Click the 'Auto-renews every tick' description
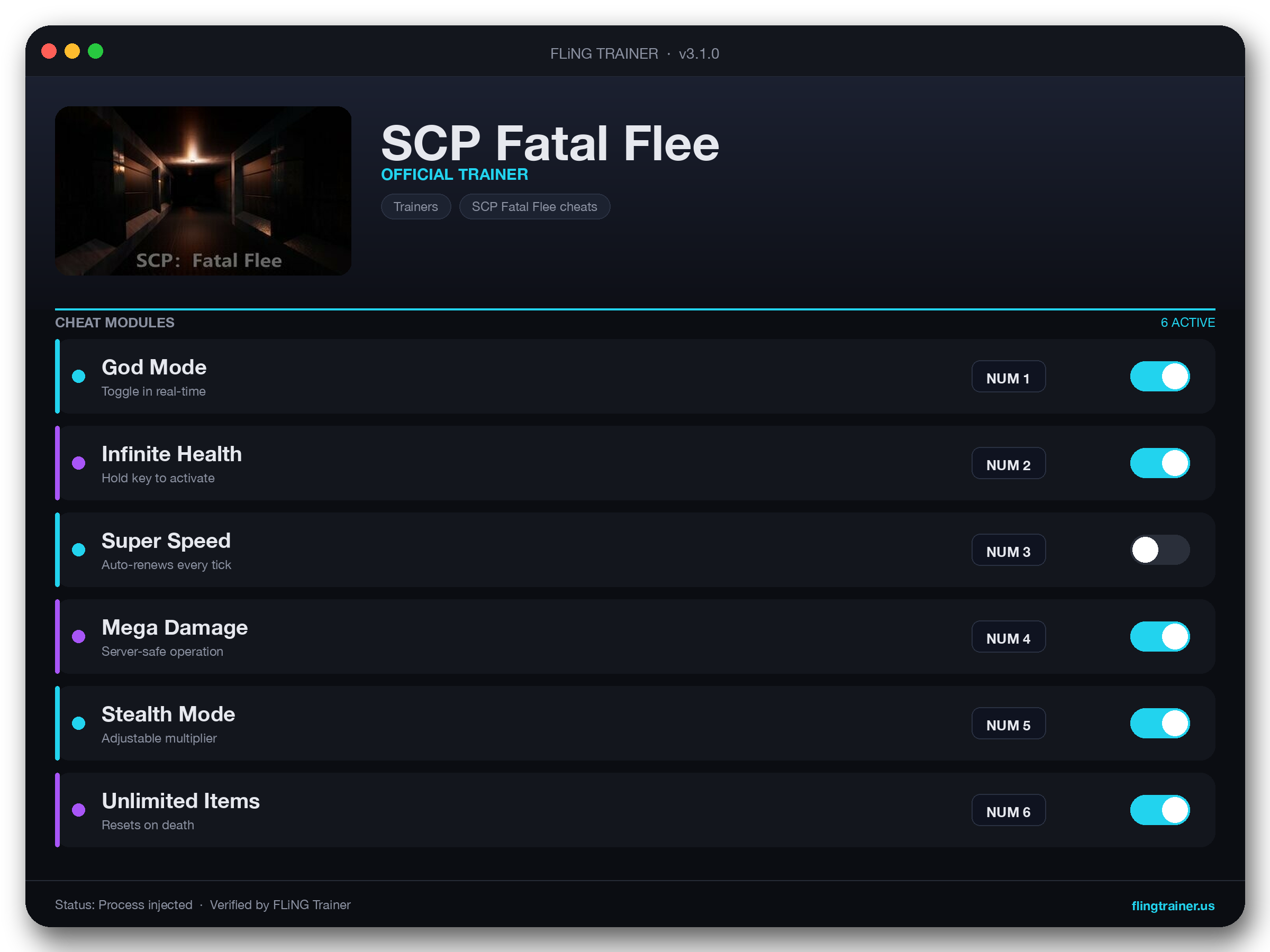The height and width of the screenshot is (952, 1270). (x=167, y=565)
